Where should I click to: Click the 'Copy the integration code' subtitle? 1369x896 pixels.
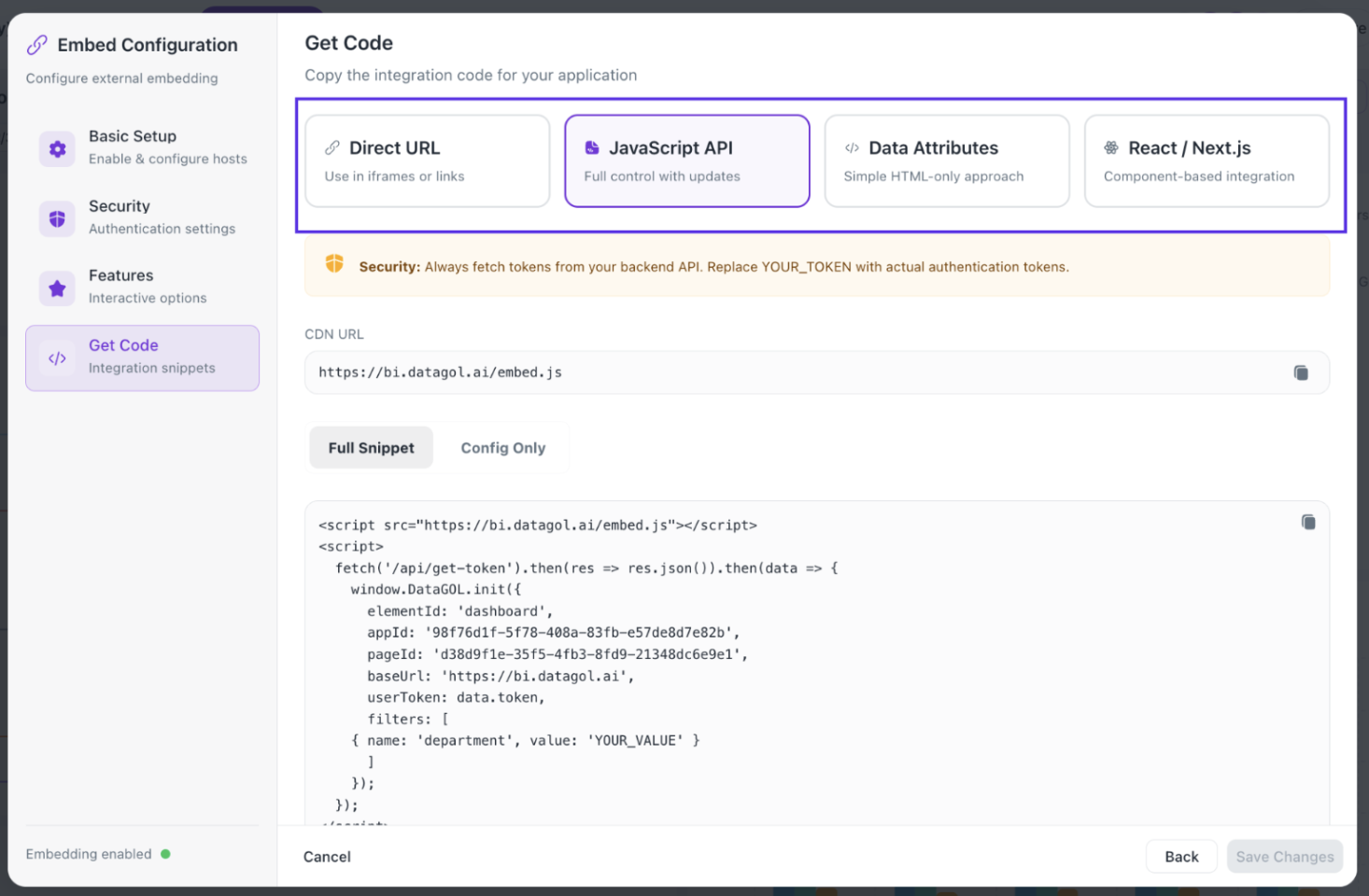click(471, 75)
